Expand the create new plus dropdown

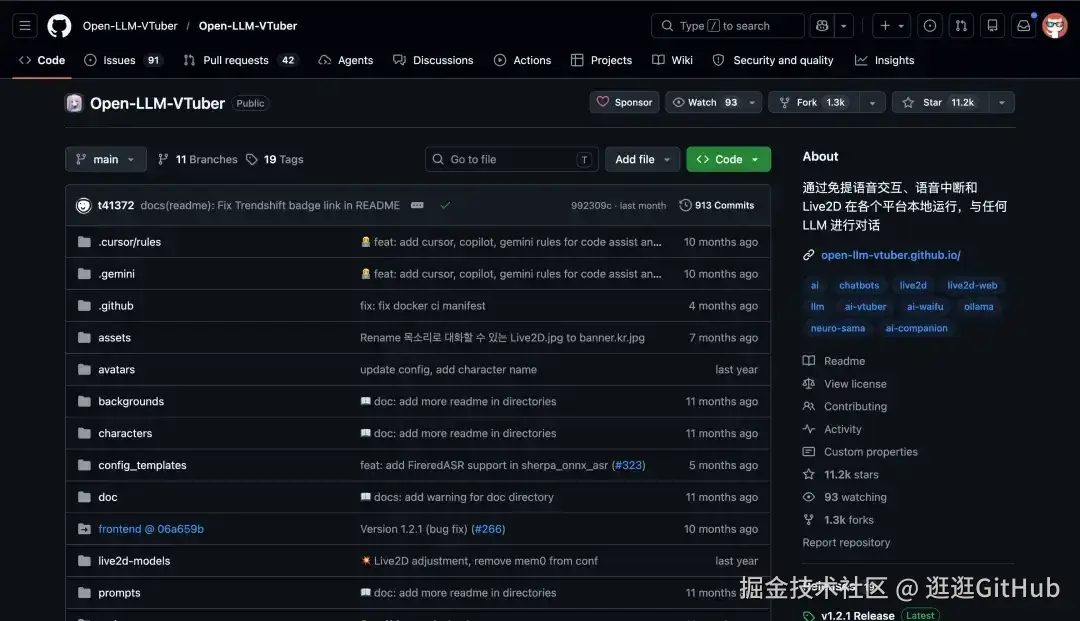[x=892, y=26]
